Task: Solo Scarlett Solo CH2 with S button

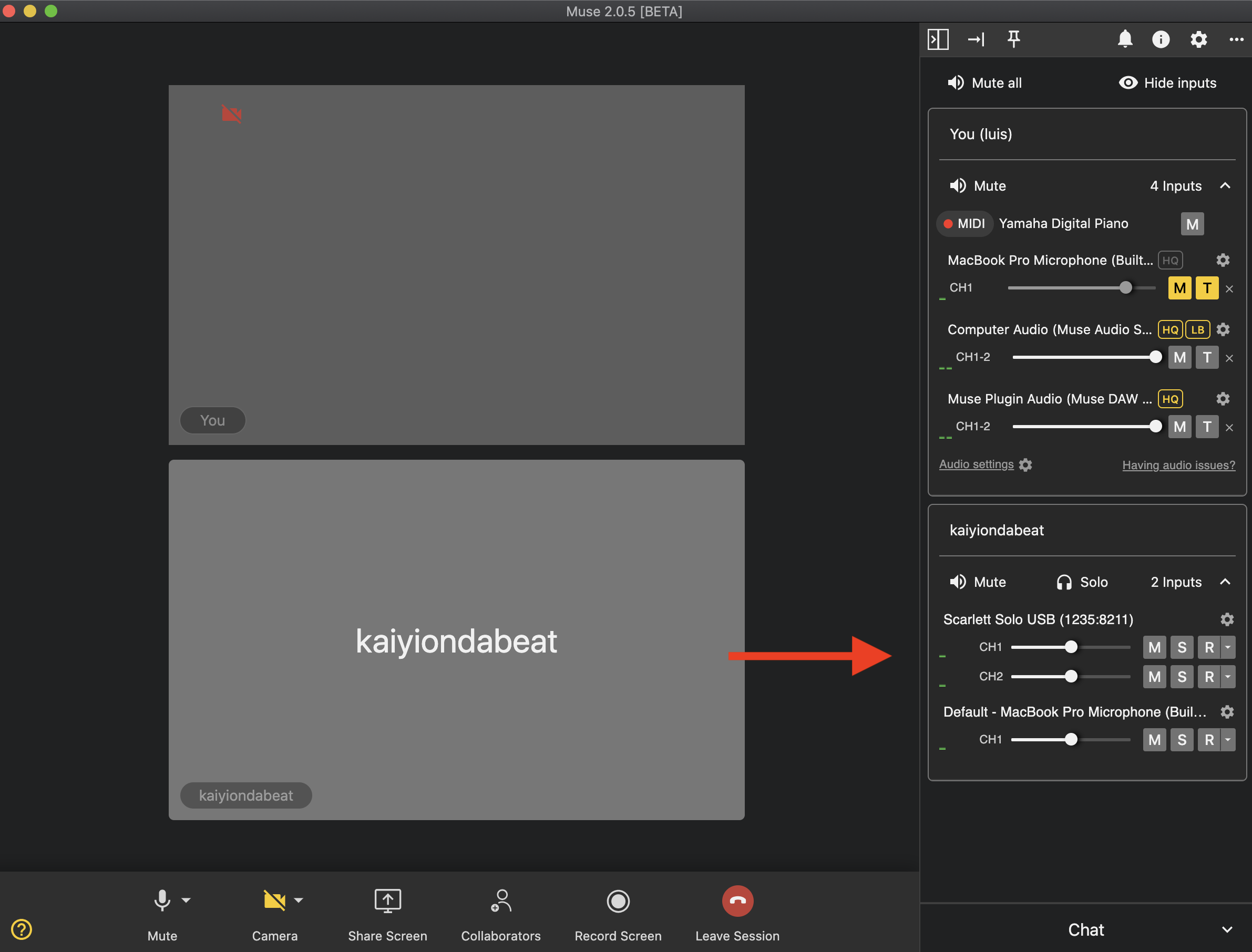Action: pos(1182,677)
